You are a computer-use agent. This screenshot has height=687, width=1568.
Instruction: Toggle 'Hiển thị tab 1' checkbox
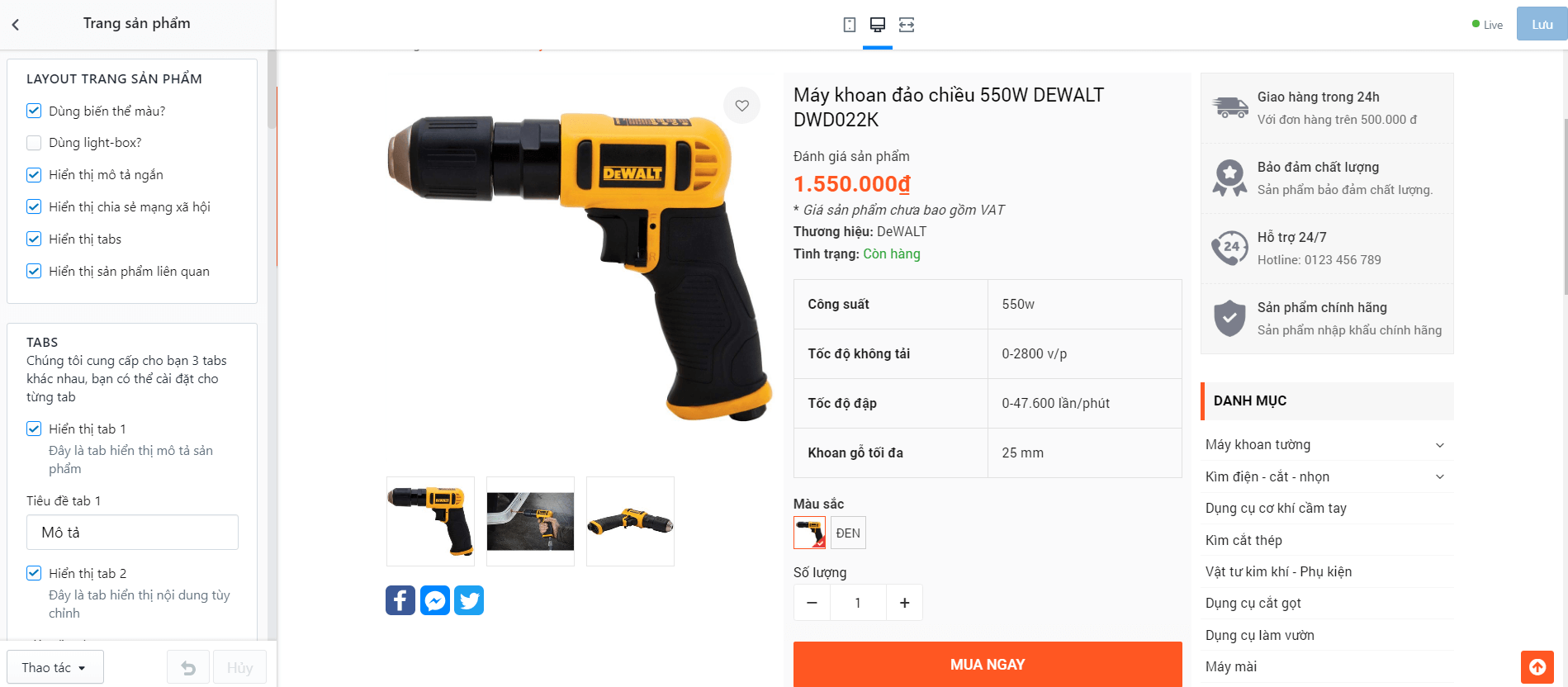(34, 429)
